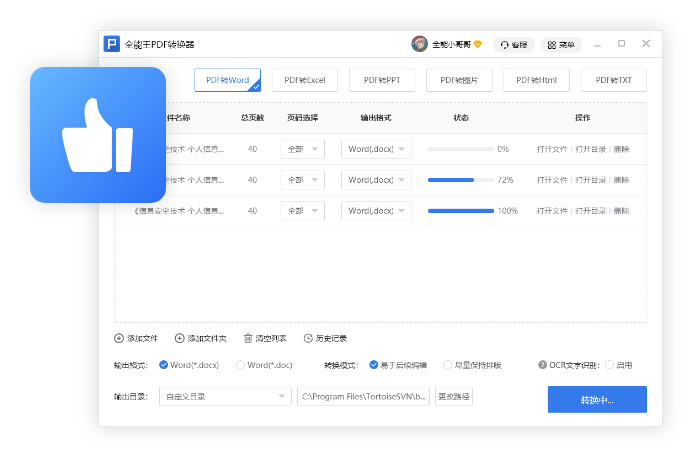Expand Word(.docx) format dropdown in second row
The width and height of the screenshot is (693, 457).
(376, 180)
